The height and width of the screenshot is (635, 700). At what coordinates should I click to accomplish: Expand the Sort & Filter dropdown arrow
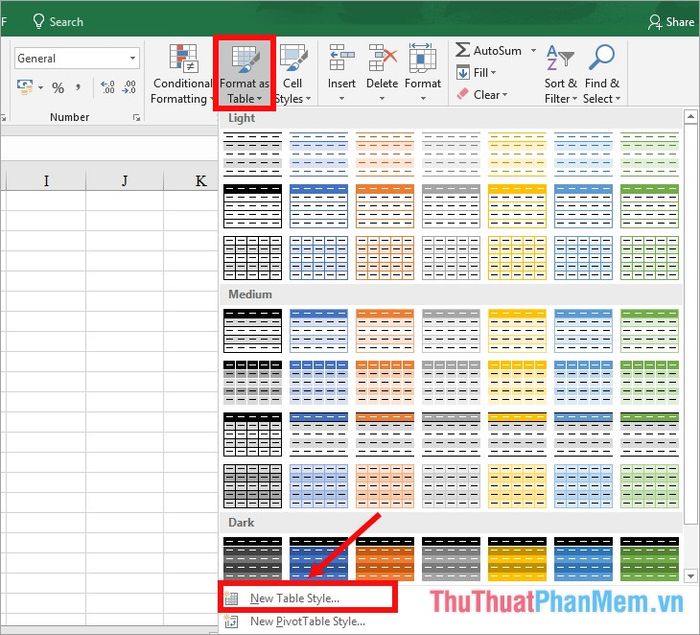(575, 99)
